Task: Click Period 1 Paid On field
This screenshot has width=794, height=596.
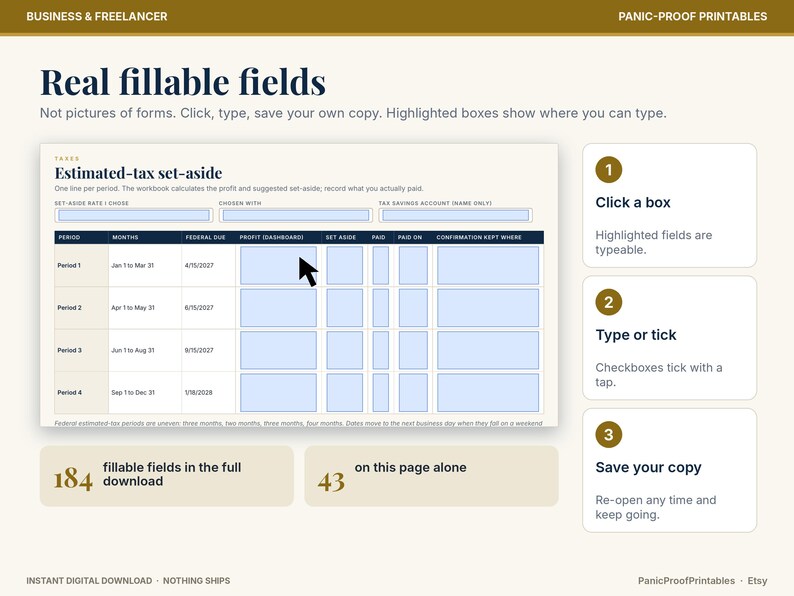Action: tap(413, 265)
